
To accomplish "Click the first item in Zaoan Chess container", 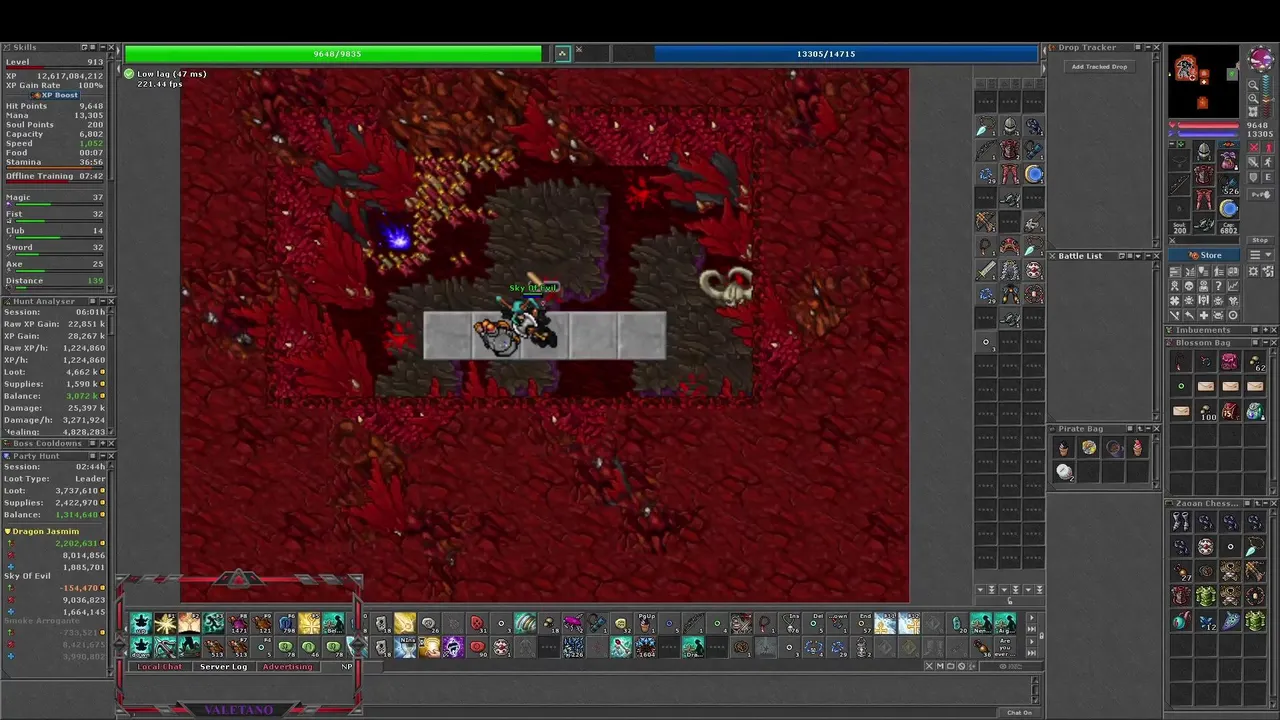I will pyautogui.click(x=1181, y=522).
